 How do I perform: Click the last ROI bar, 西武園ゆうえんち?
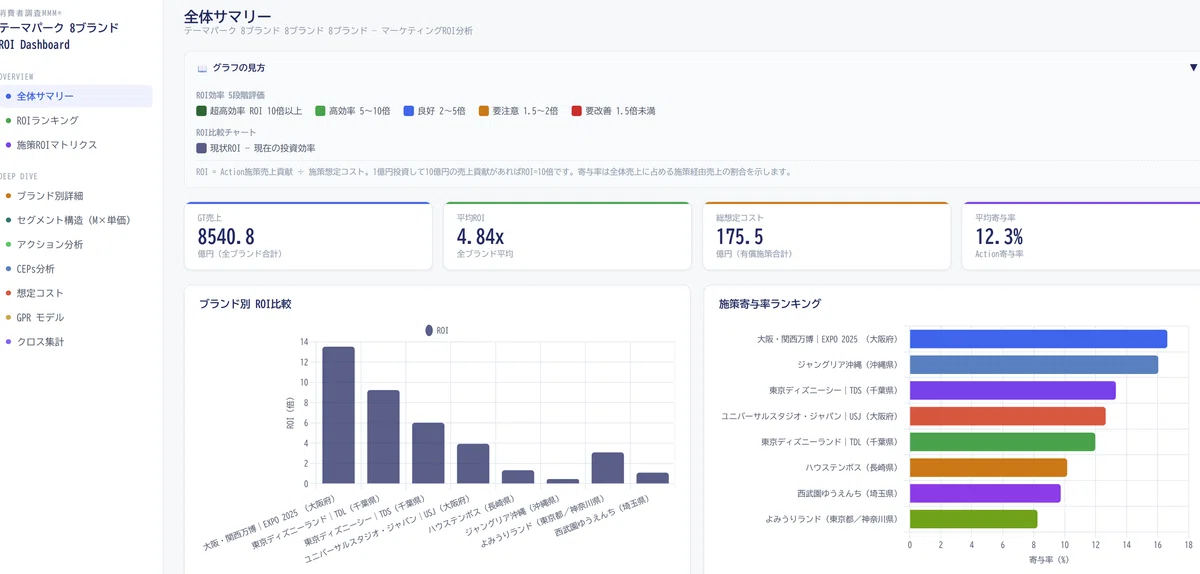[653, 478]
